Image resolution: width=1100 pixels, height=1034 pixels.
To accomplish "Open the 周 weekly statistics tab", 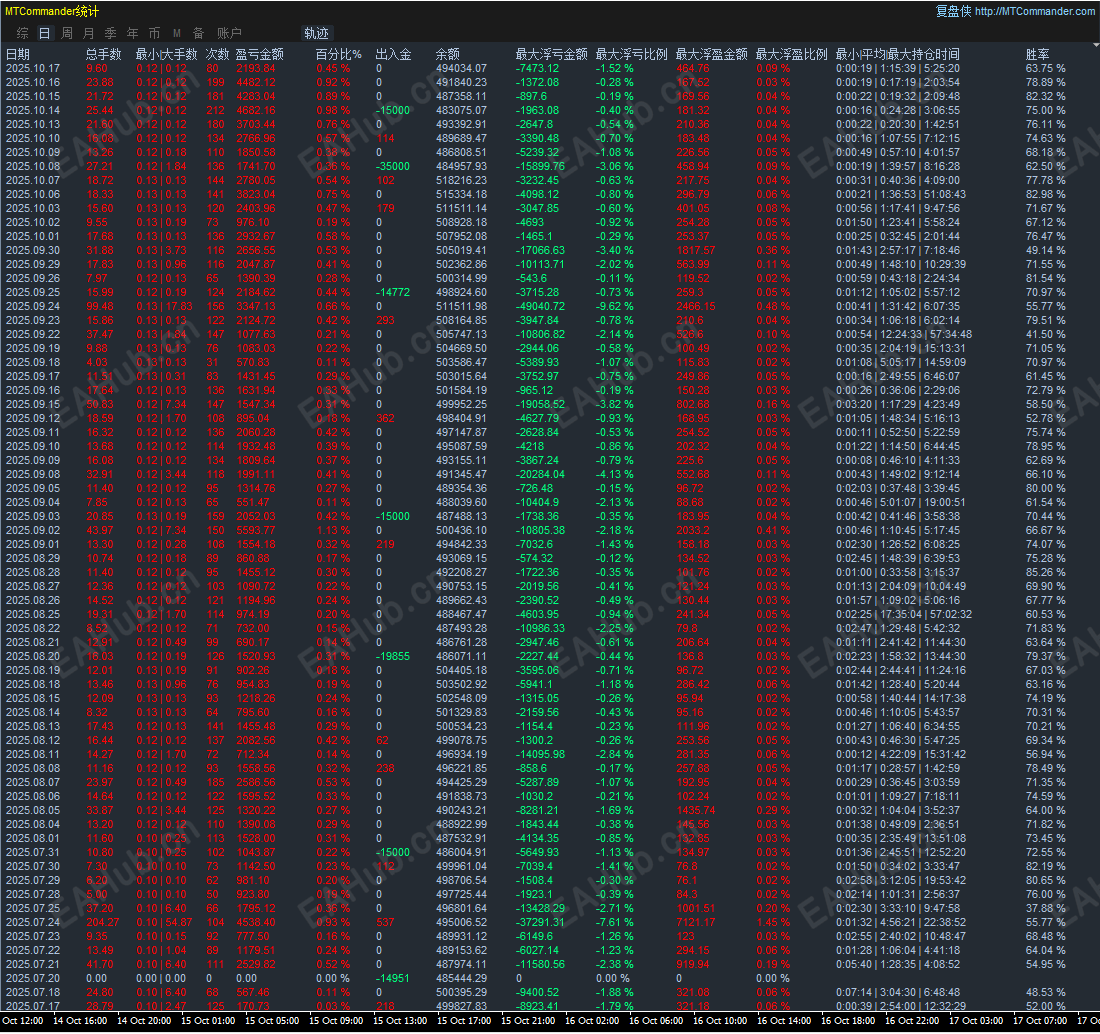I will [67, 33].
